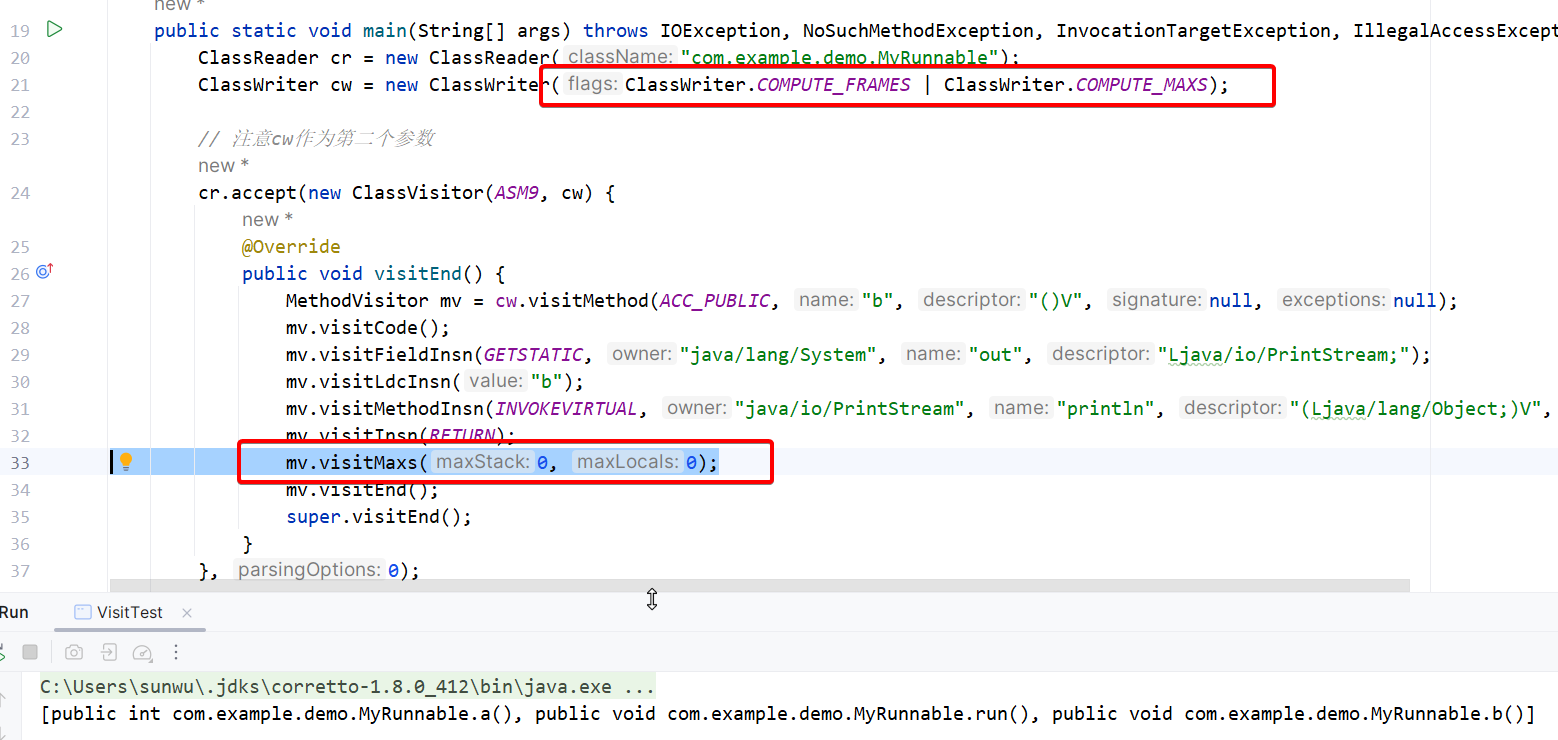Toggle breakpoint at line number 34

[20, 490]
